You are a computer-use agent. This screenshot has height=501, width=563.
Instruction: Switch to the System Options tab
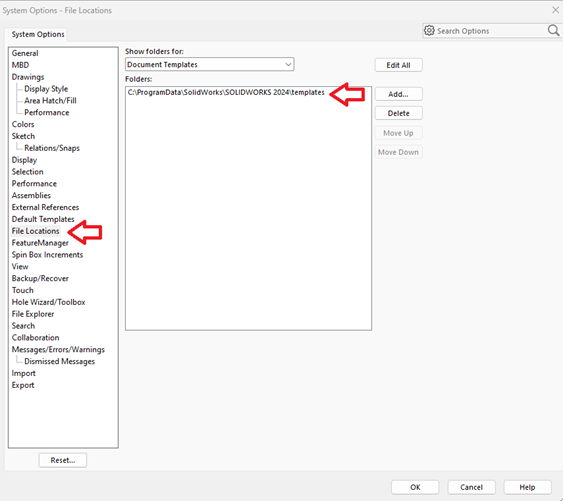(38, 34)
